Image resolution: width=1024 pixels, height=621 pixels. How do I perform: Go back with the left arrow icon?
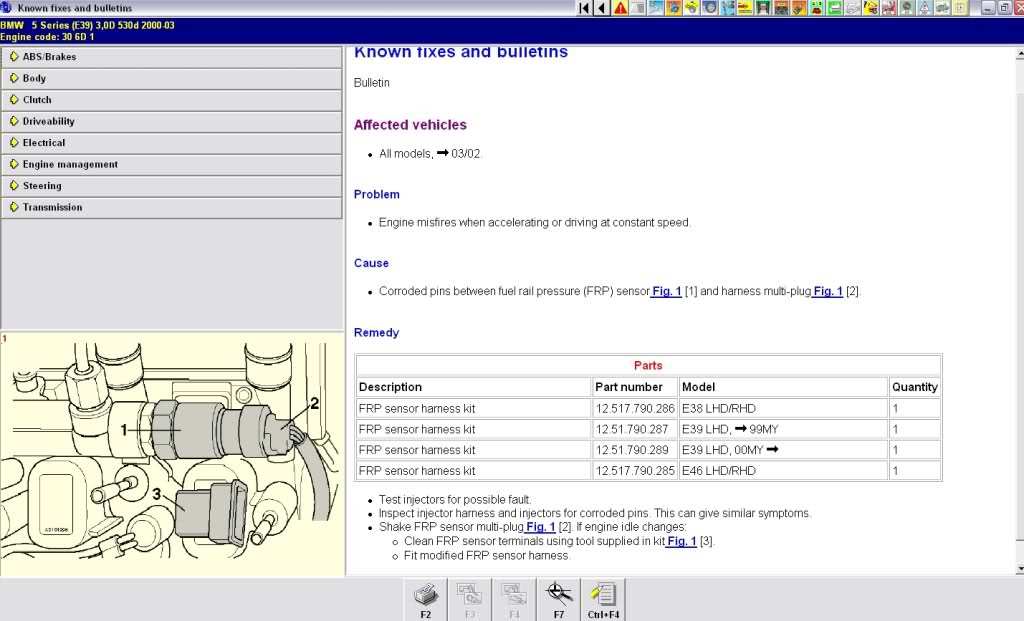(602, 8)
